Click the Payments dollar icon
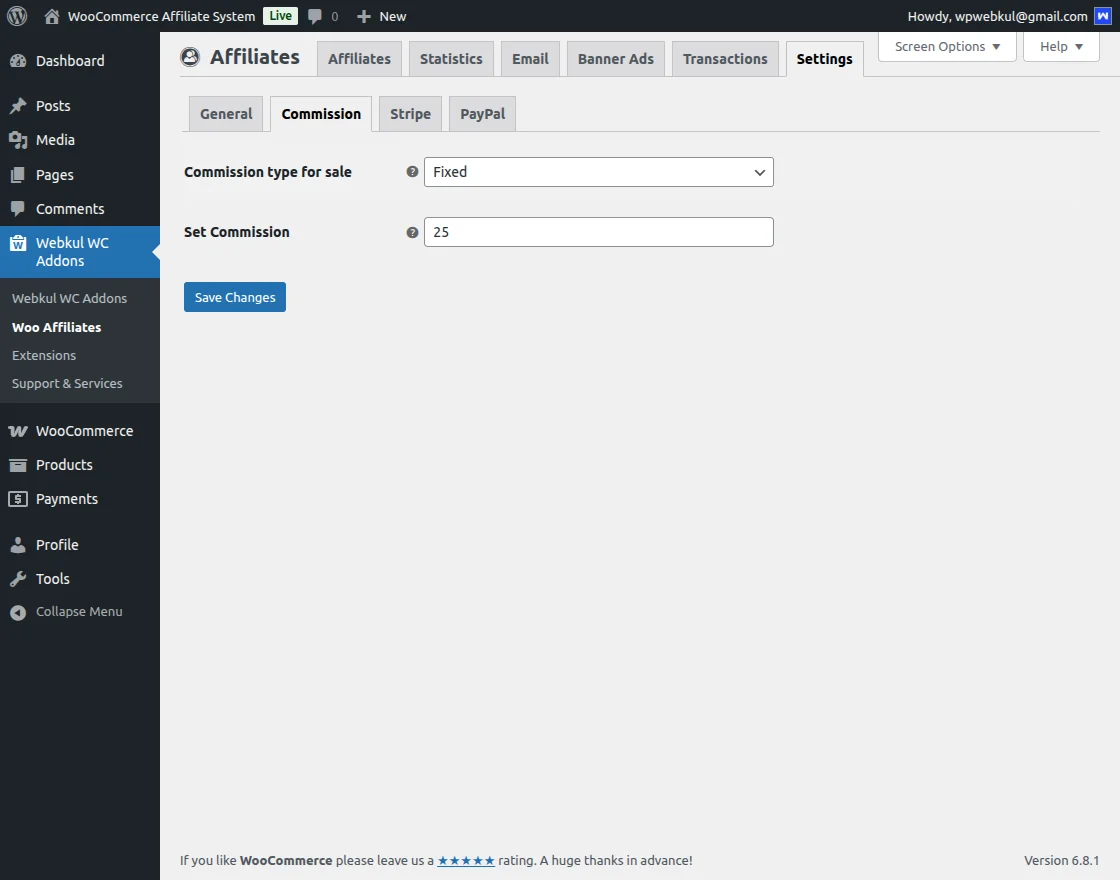The width and height of the screenshot is (1120, 880). [x=18, y=499]
